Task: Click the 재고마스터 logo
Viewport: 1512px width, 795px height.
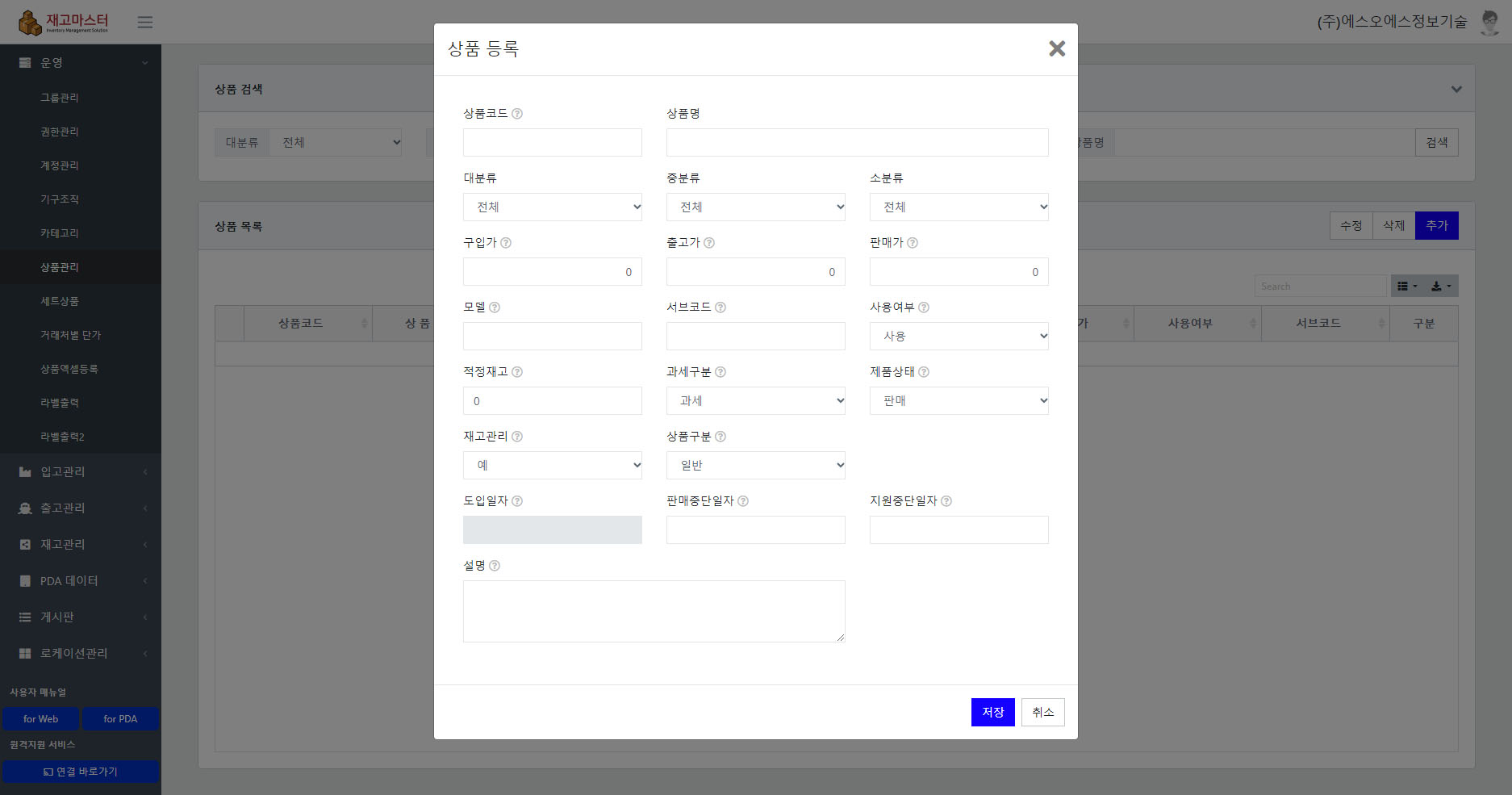Action: pyautogui.click(x=64, y=23)
